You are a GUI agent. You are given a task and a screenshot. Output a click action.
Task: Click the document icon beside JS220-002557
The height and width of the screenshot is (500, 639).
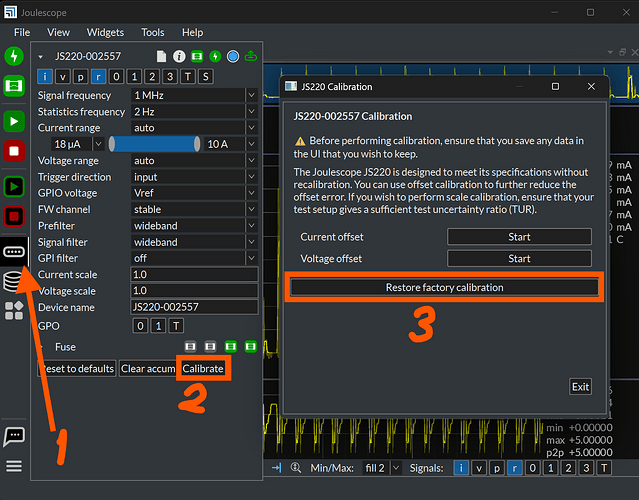point(161,56)
